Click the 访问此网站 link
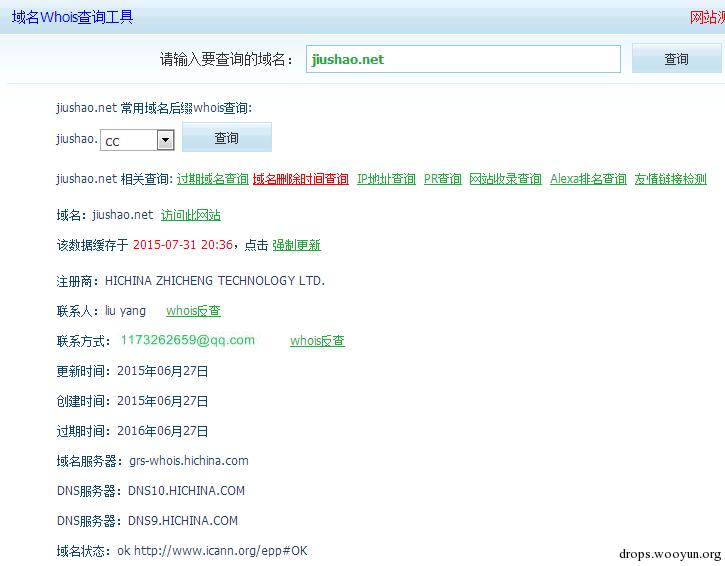The image size is (725, 566). [190, 215]
